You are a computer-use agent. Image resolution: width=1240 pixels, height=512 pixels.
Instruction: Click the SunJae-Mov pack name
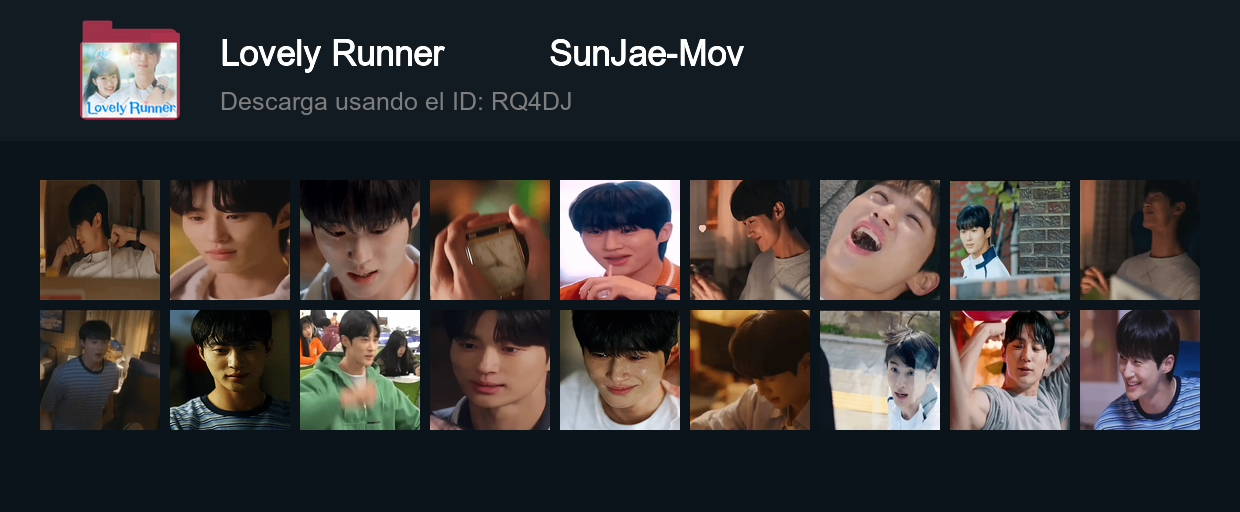pyautogui.click(x=646, y=54)
